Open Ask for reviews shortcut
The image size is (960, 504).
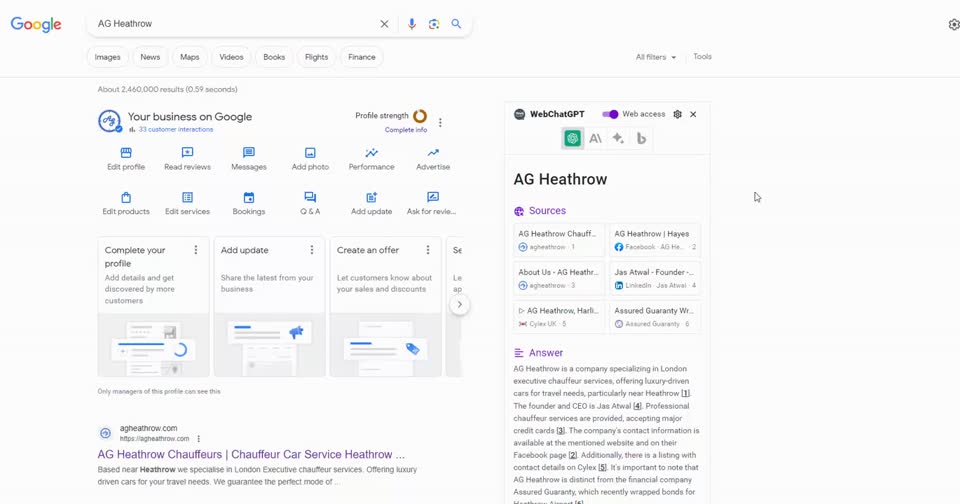coord(432,203)
